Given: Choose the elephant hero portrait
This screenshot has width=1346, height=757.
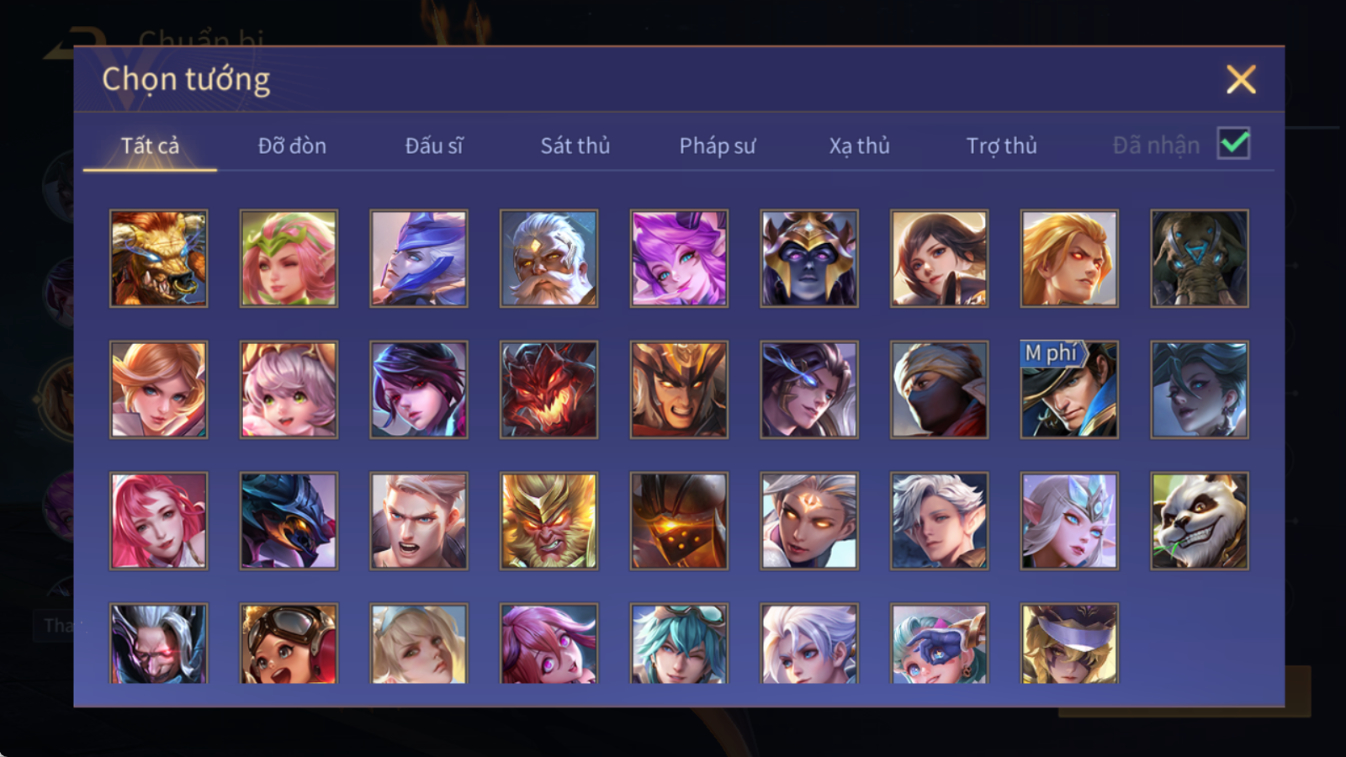Looking at the screenshot, I should [x=1199, y=258].
